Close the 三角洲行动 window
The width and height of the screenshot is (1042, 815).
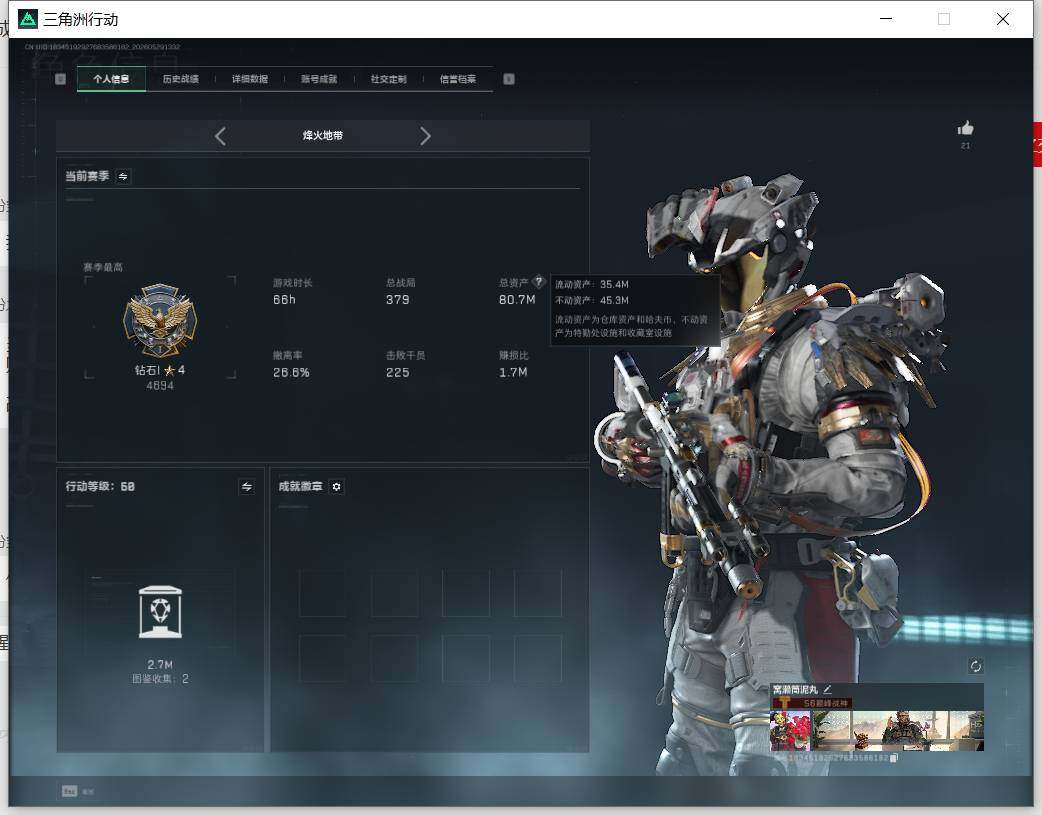pyautogui.click(x=1003, y=19)
